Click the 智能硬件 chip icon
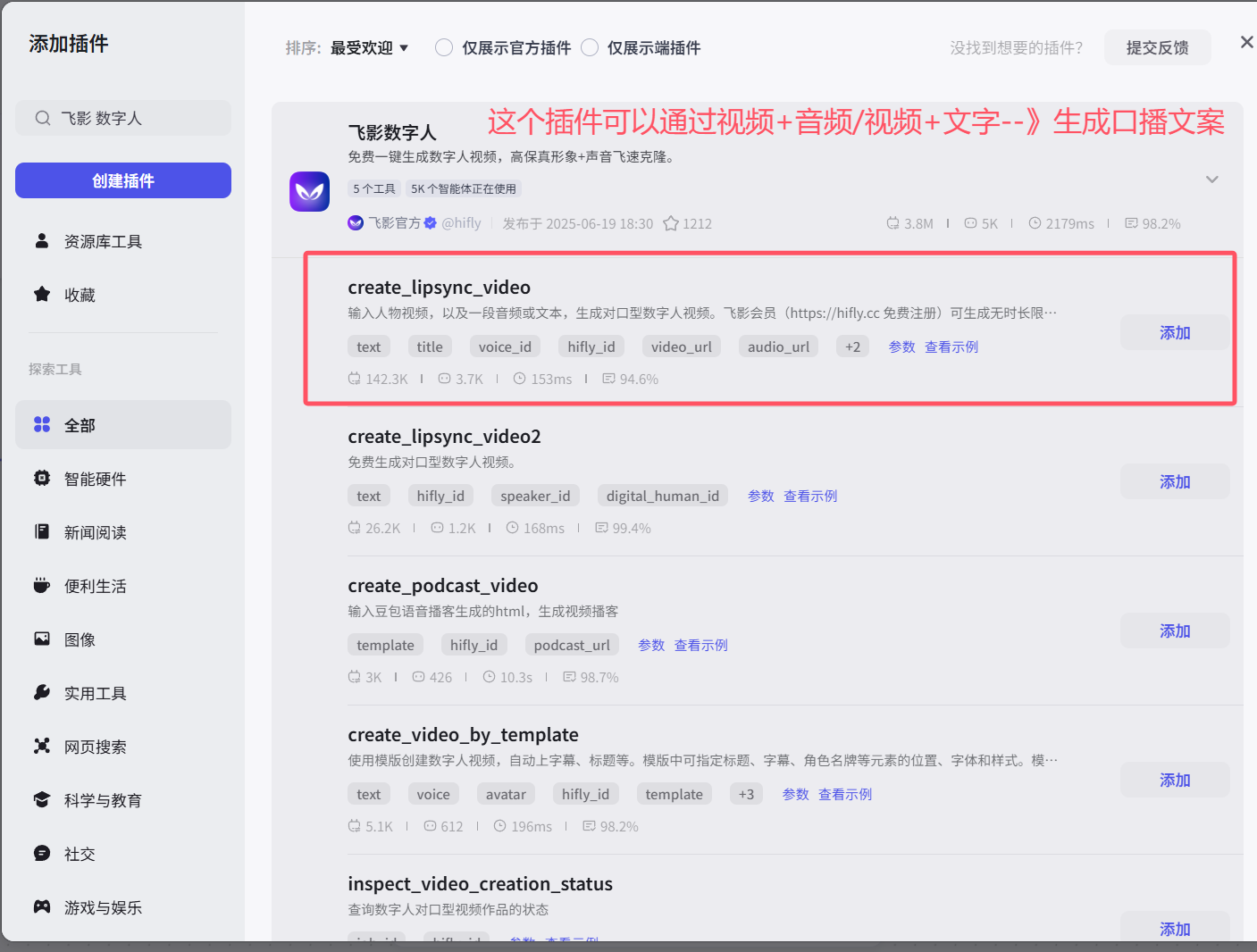The width and height of the screenshot is (1257, 952). coord(42,478)
